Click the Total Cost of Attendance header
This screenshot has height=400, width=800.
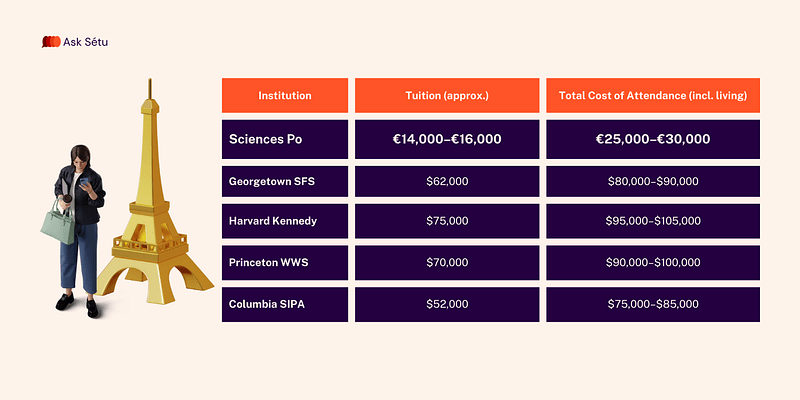[x=653, y=96]
